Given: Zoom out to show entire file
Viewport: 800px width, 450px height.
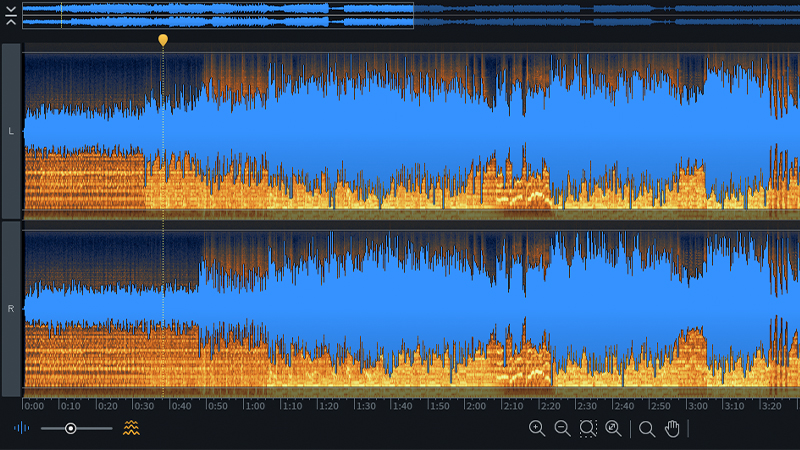Looking at the screenshot, I should 613,429.
